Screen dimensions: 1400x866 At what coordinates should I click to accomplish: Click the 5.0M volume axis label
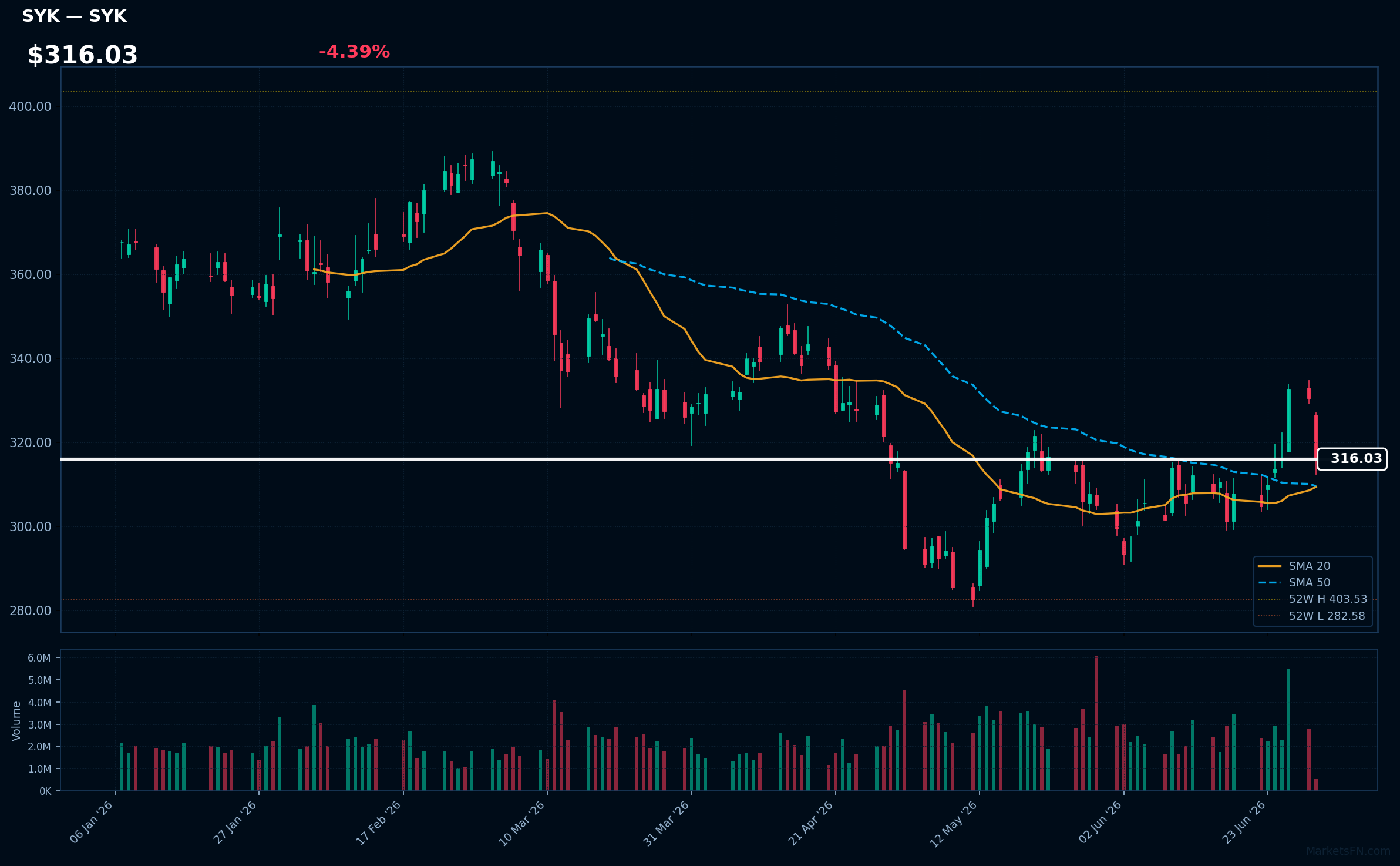pos(39,680)
